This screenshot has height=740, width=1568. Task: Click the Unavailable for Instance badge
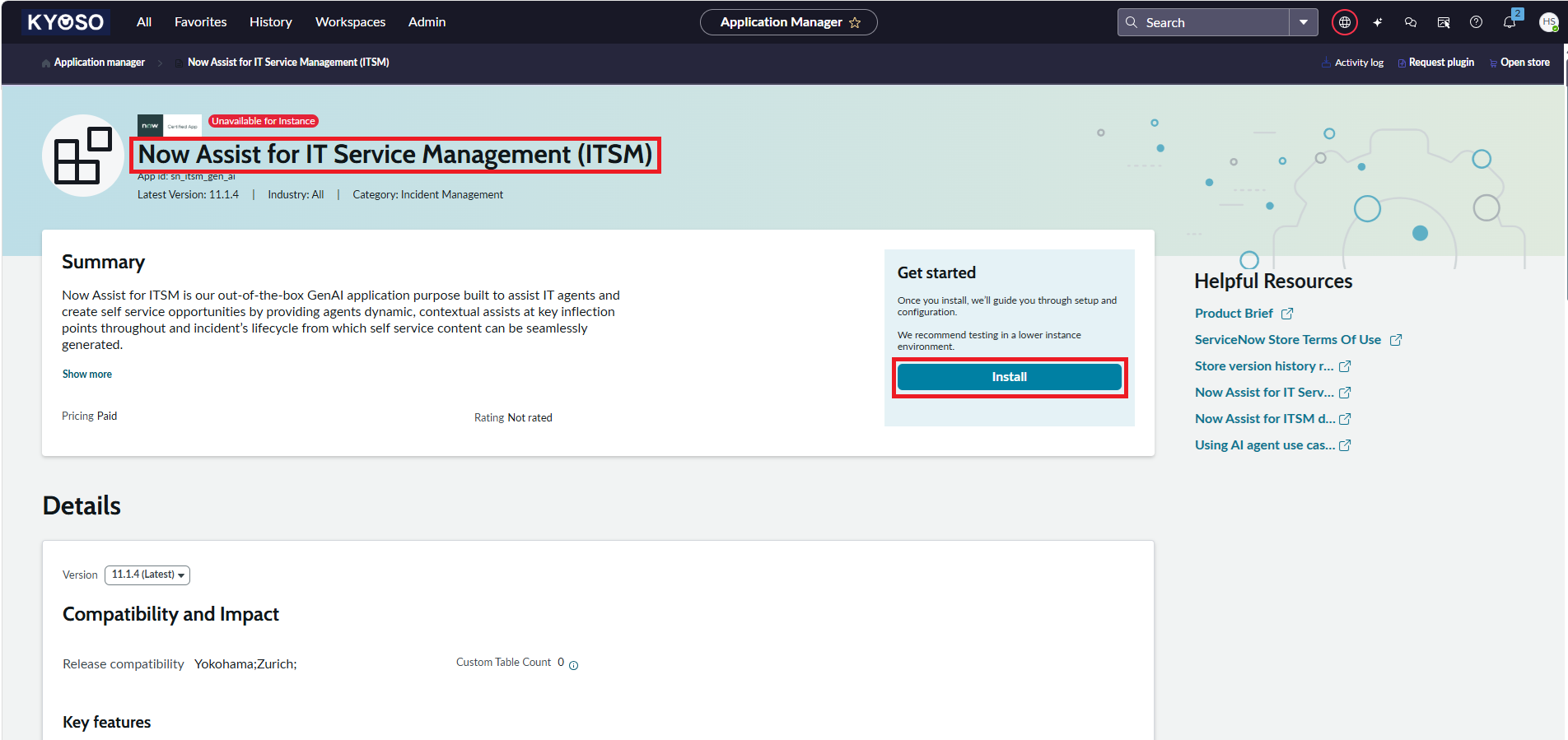(x=264, y=121)
